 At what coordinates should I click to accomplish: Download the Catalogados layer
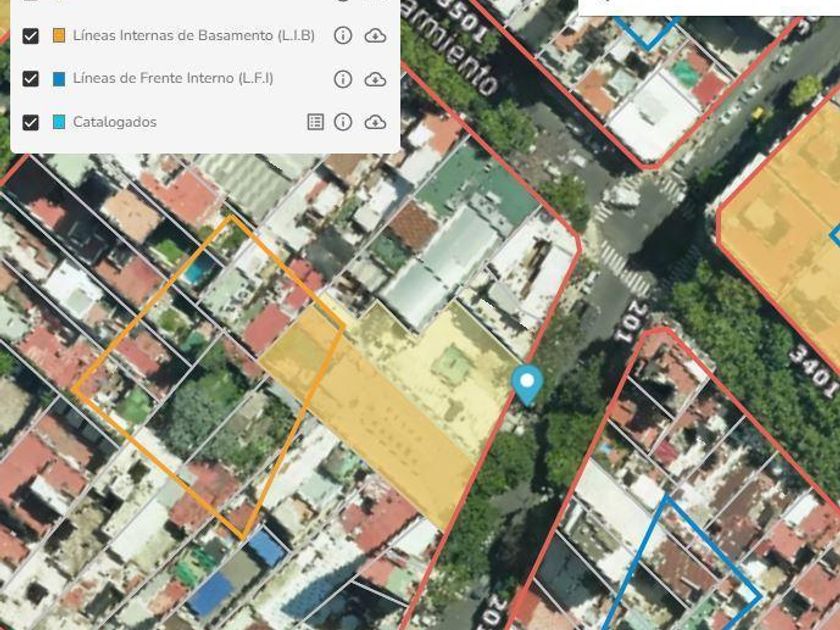coord(376,122)
